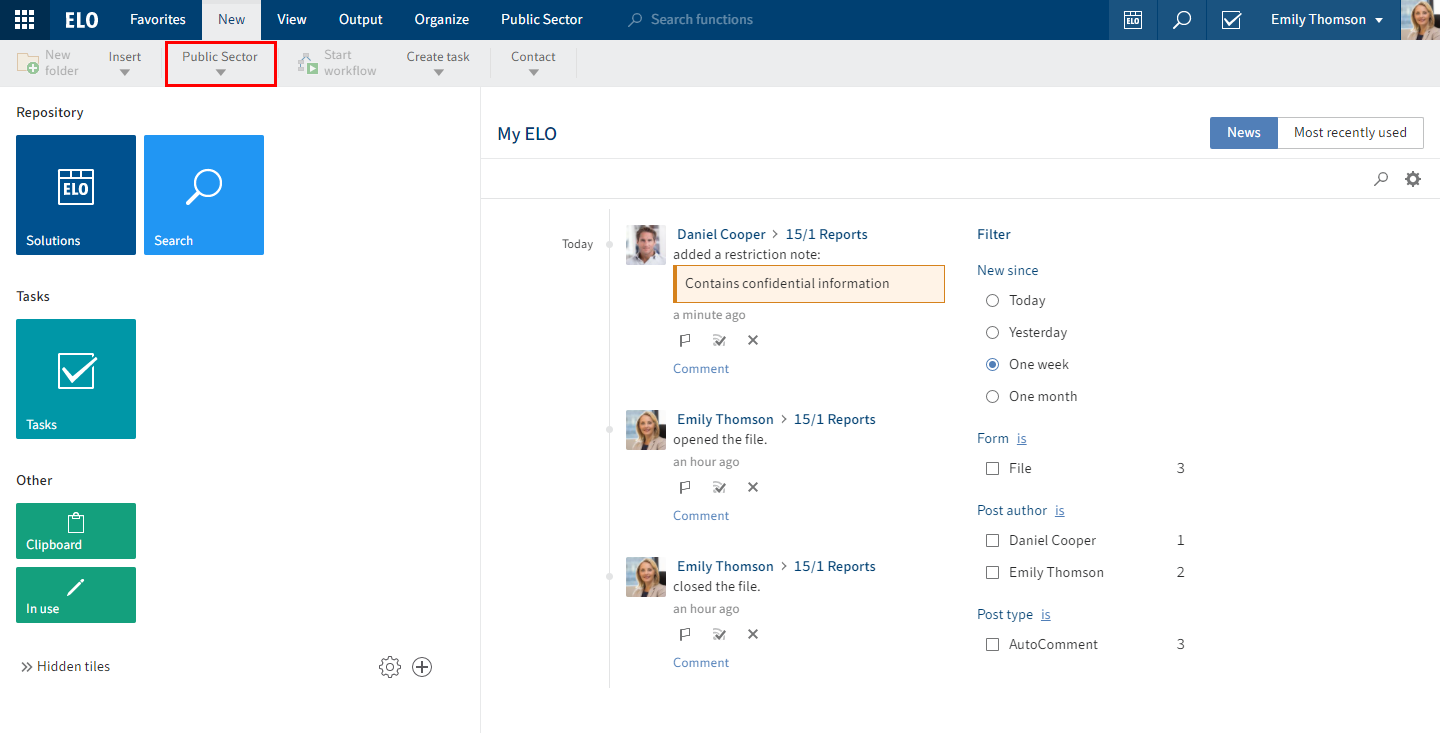Check the AutoComment post type filter
The height and width of the screenshot is (733, 1440).
(993, 645)
